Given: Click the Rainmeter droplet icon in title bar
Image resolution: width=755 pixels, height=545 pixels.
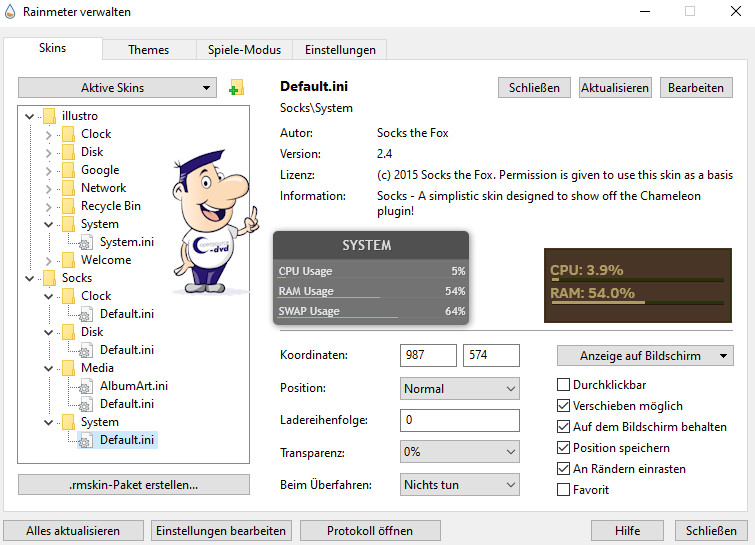Looking at the screenshot, I should 10,11.
